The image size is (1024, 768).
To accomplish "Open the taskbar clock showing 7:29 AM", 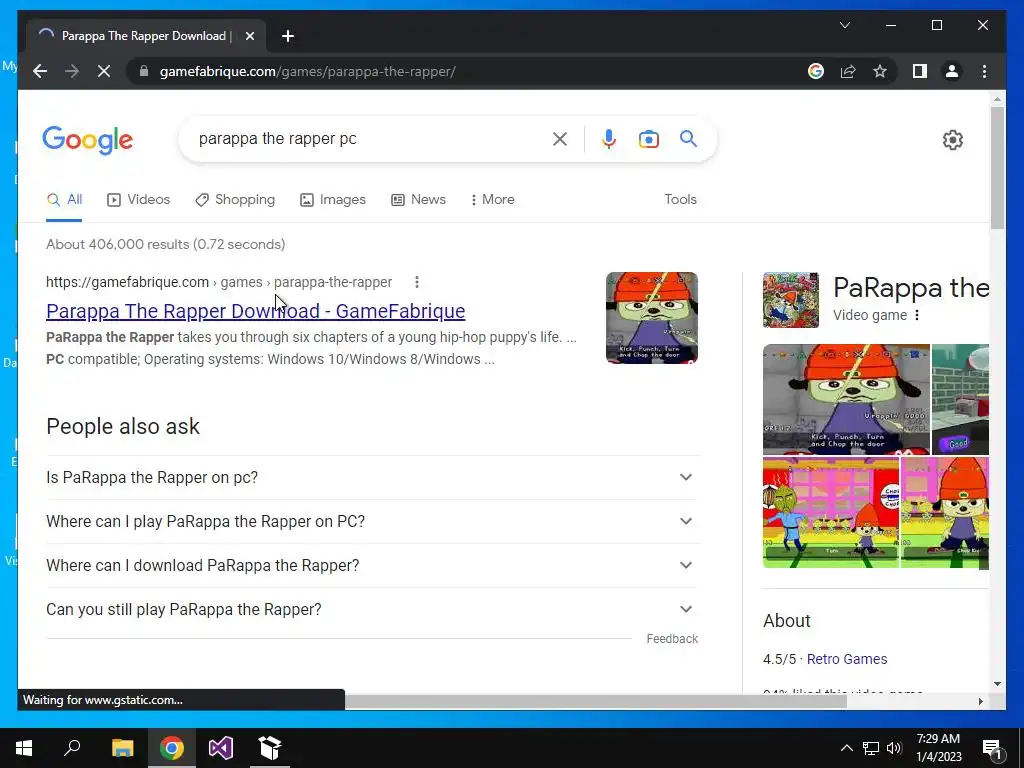I will (938, 748).
